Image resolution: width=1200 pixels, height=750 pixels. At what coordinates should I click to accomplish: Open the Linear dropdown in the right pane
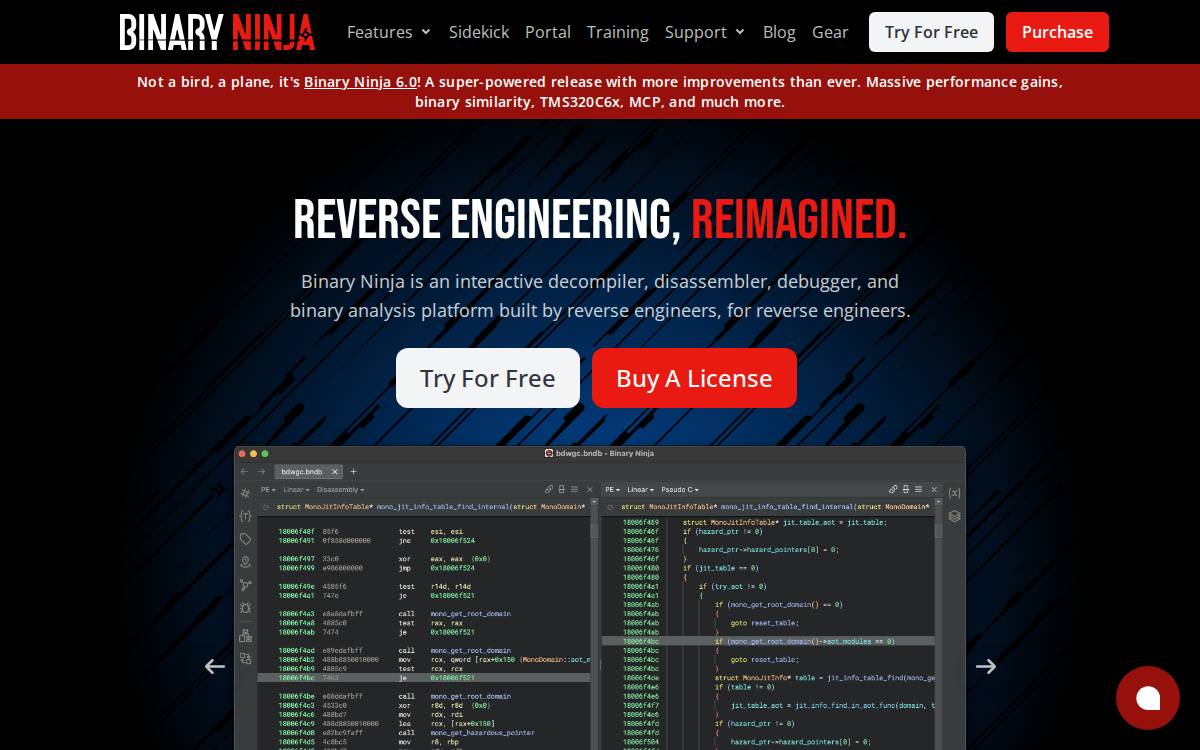click(640, 490)
